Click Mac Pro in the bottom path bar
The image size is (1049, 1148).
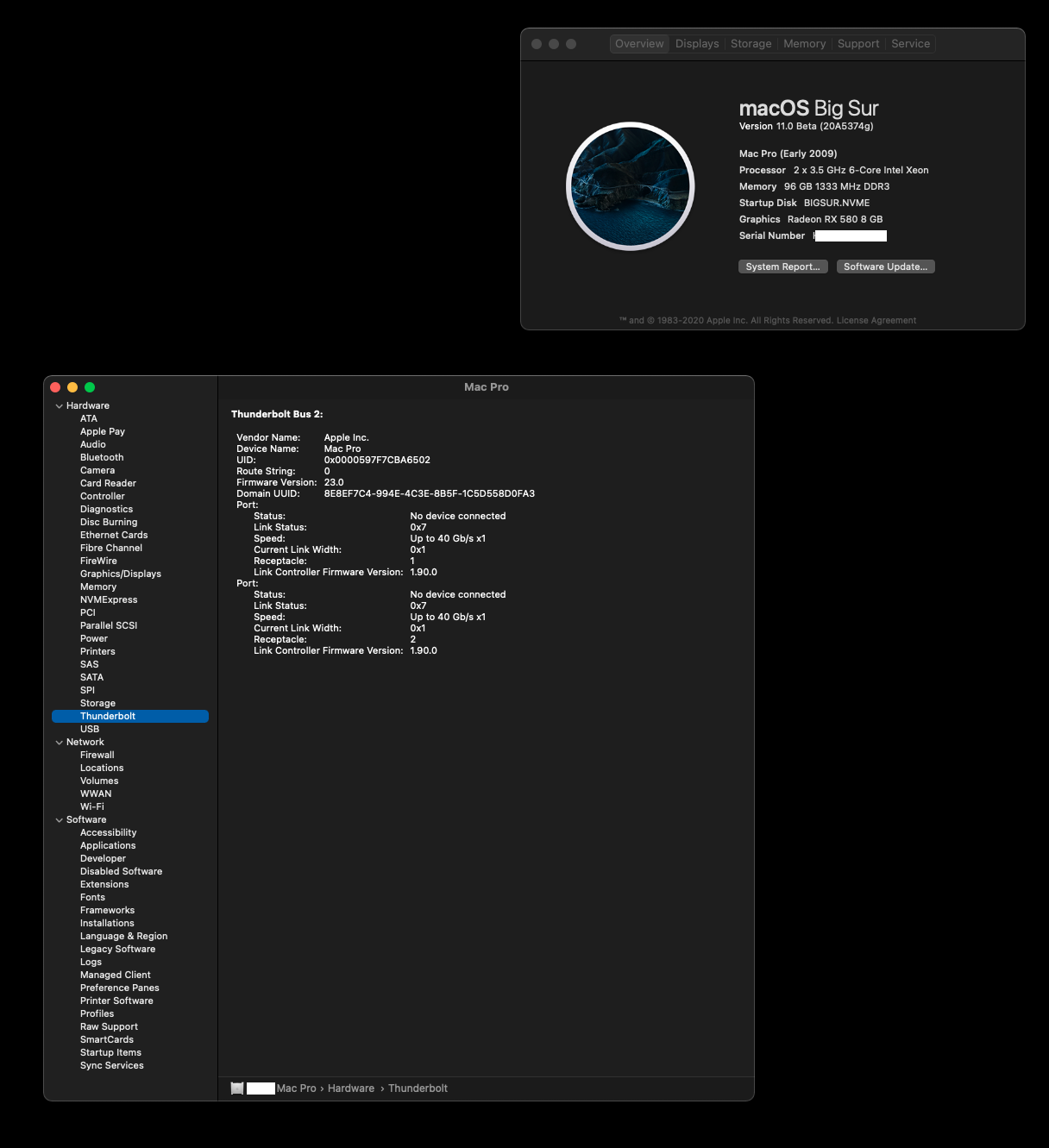296,1088
